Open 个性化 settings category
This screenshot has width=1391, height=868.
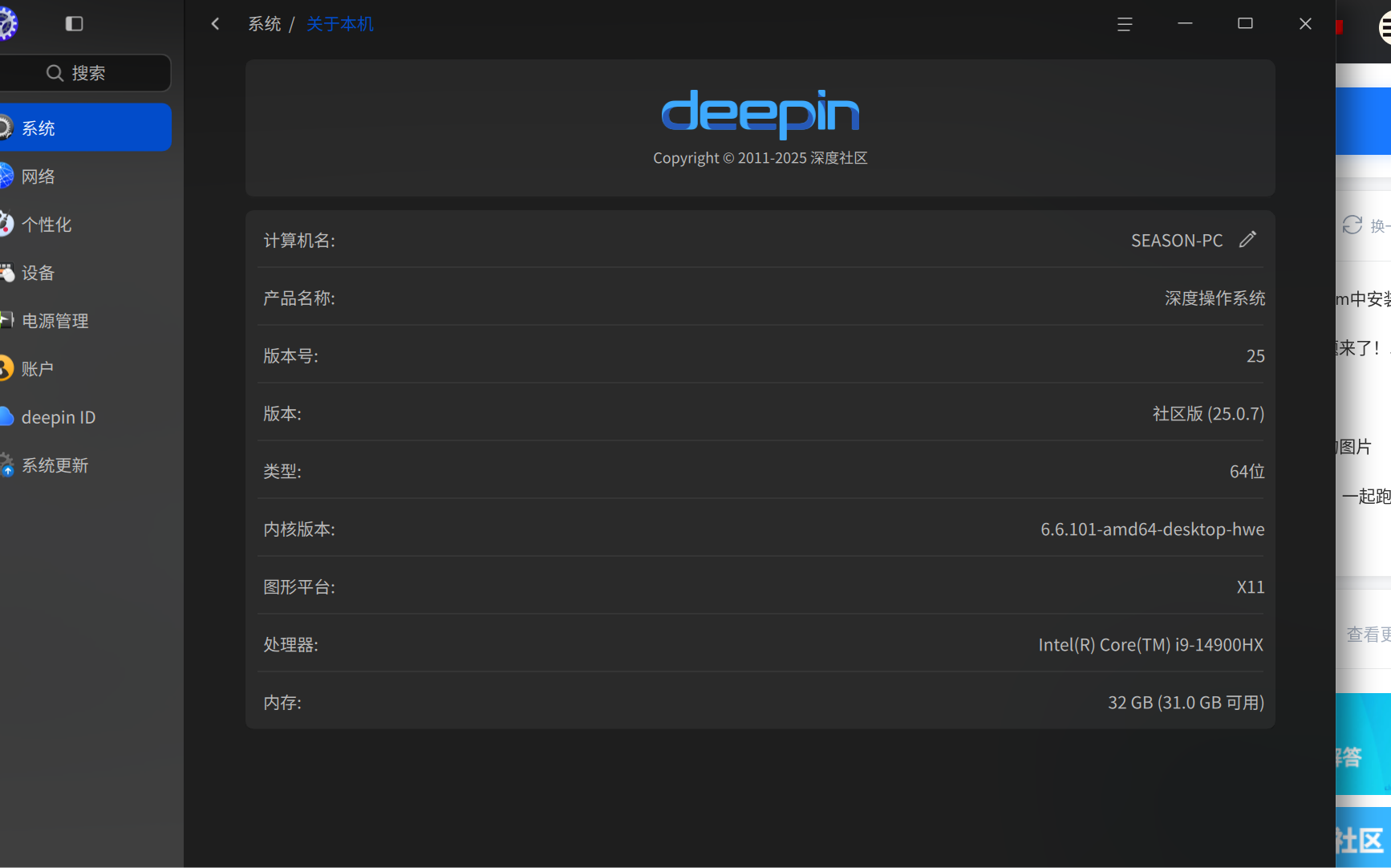(85, 224)
